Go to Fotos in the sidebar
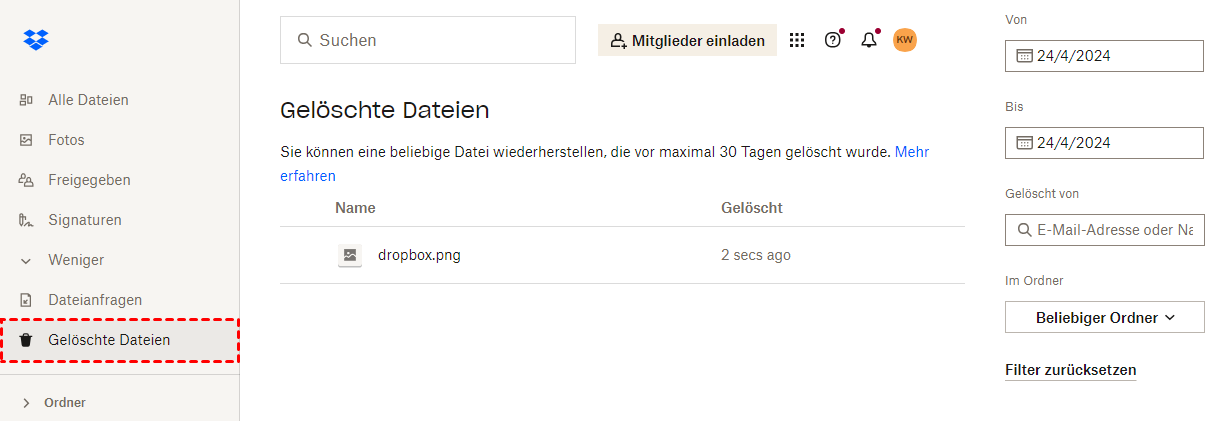The image size is (1228, 421). point(66,140)
